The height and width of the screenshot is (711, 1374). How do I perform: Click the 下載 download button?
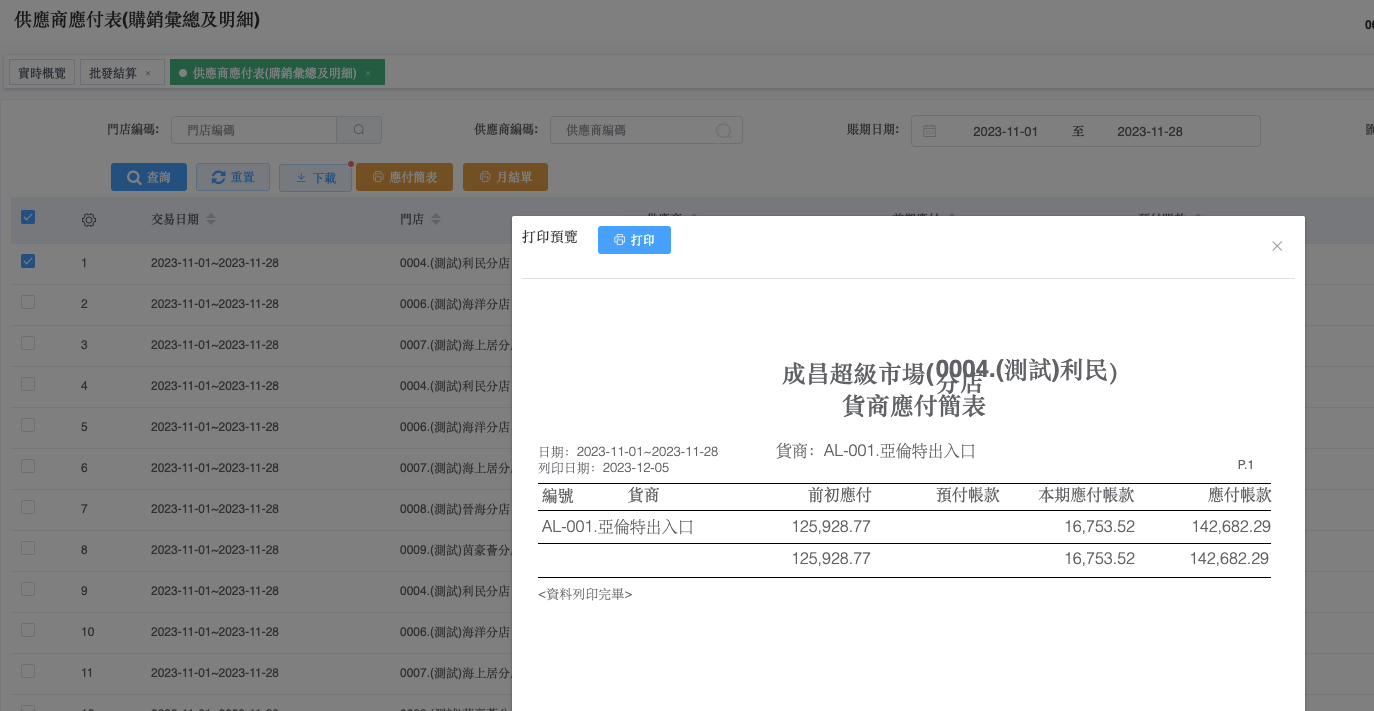click(x=315, y=177)
